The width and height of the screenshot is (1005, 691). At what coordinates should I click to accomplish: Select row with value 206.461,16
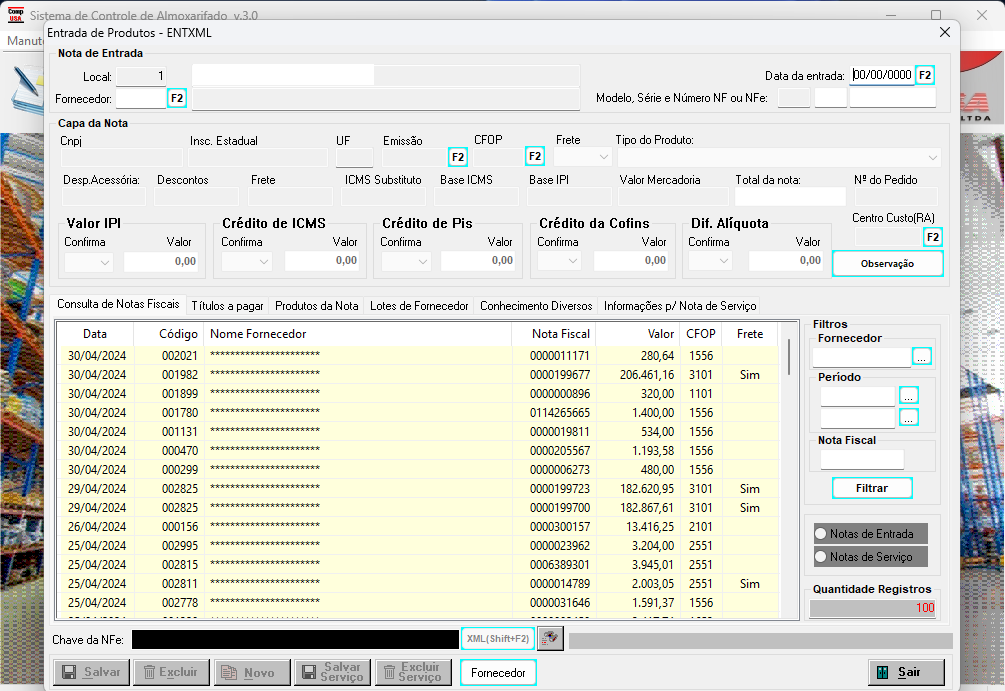[x=418, y=375]
